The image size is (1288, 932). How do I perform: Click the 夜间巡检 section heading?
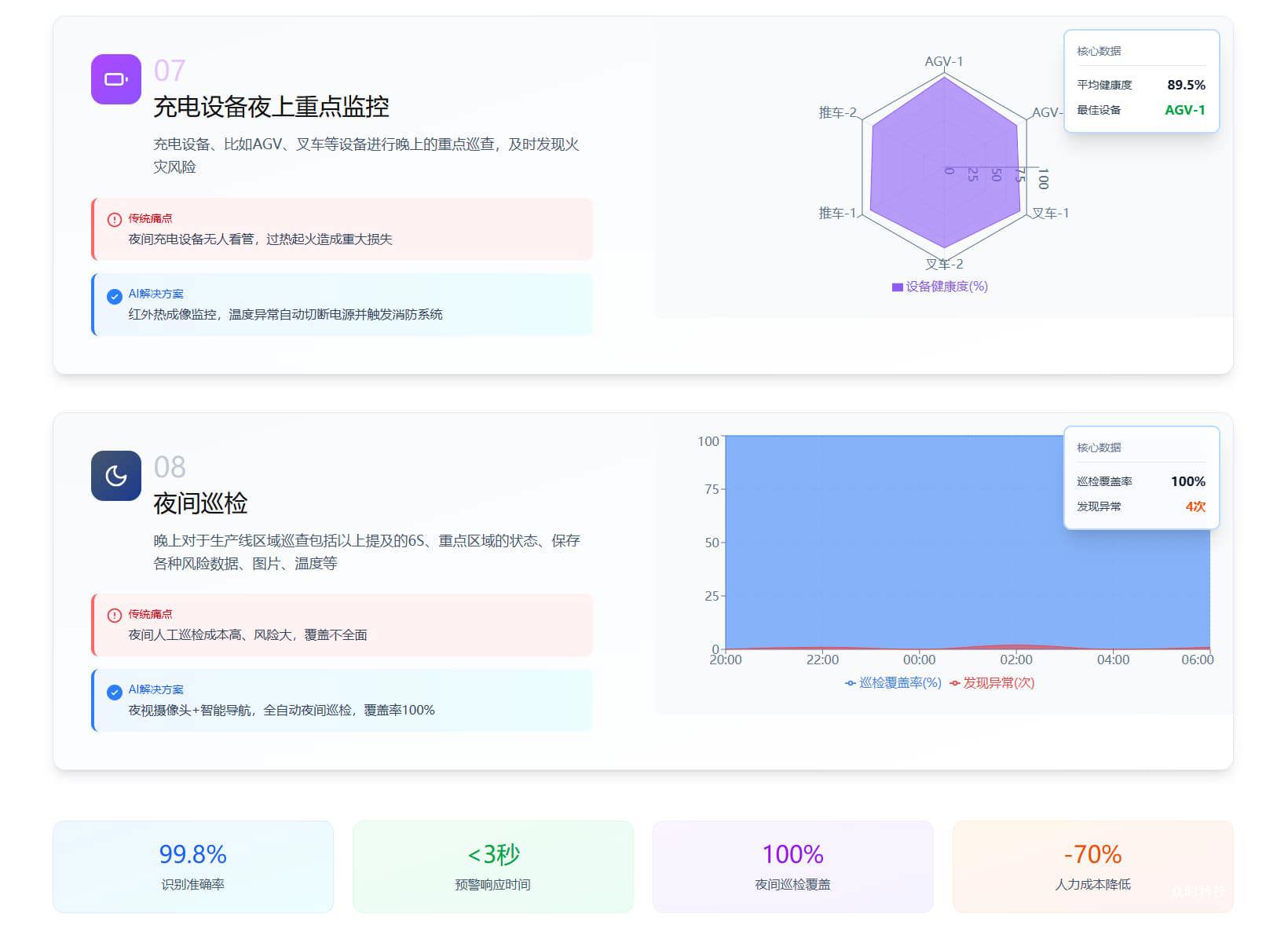point(200,503)
